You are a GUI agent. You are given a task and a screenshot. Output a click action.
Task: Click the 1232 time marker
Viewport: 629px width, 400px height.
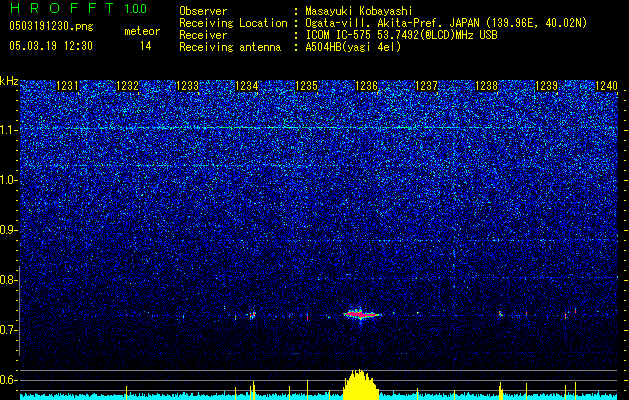(x=128, y=86)
